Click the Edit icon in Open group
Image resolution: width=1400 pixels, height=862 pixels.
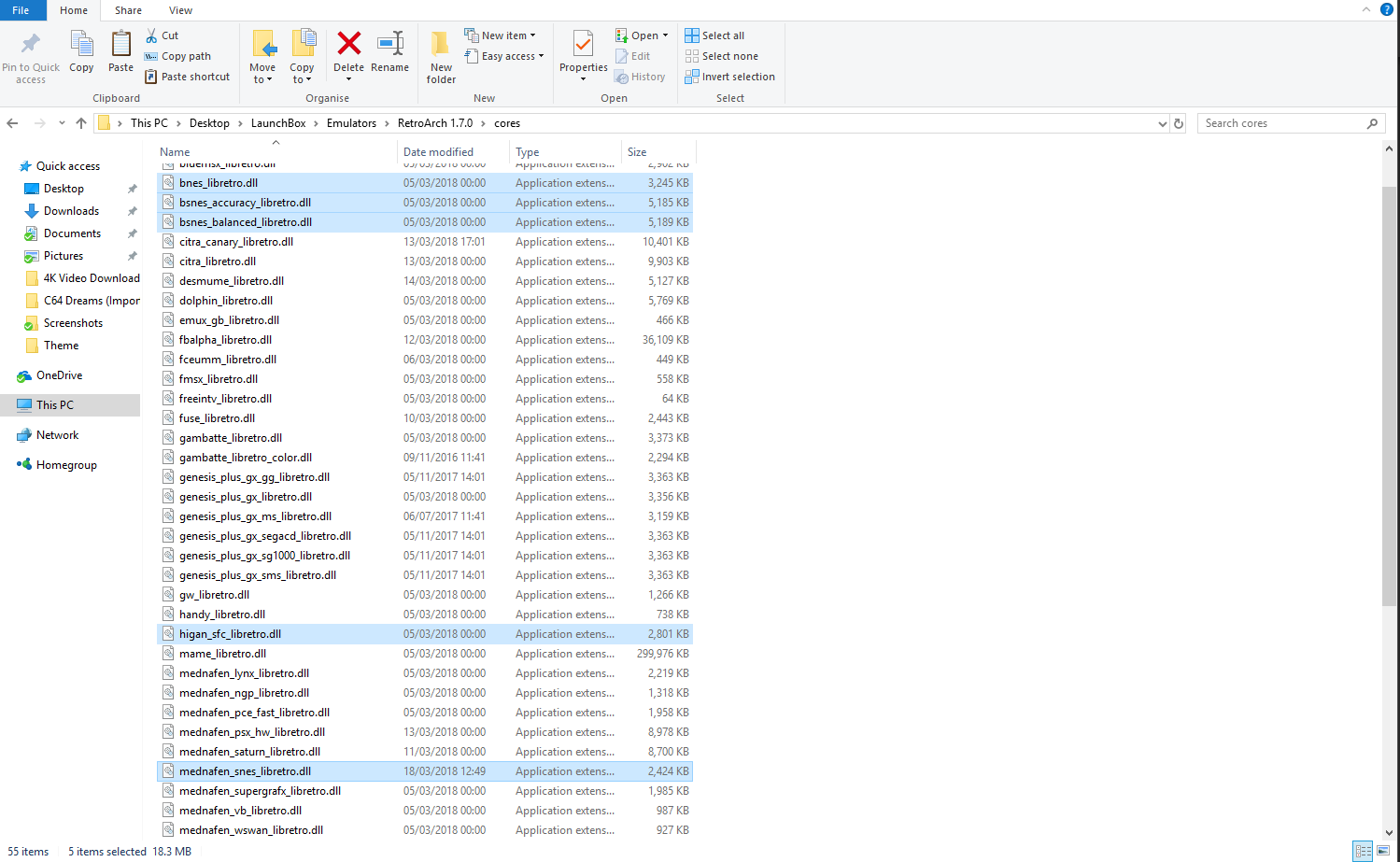(621, 56)
